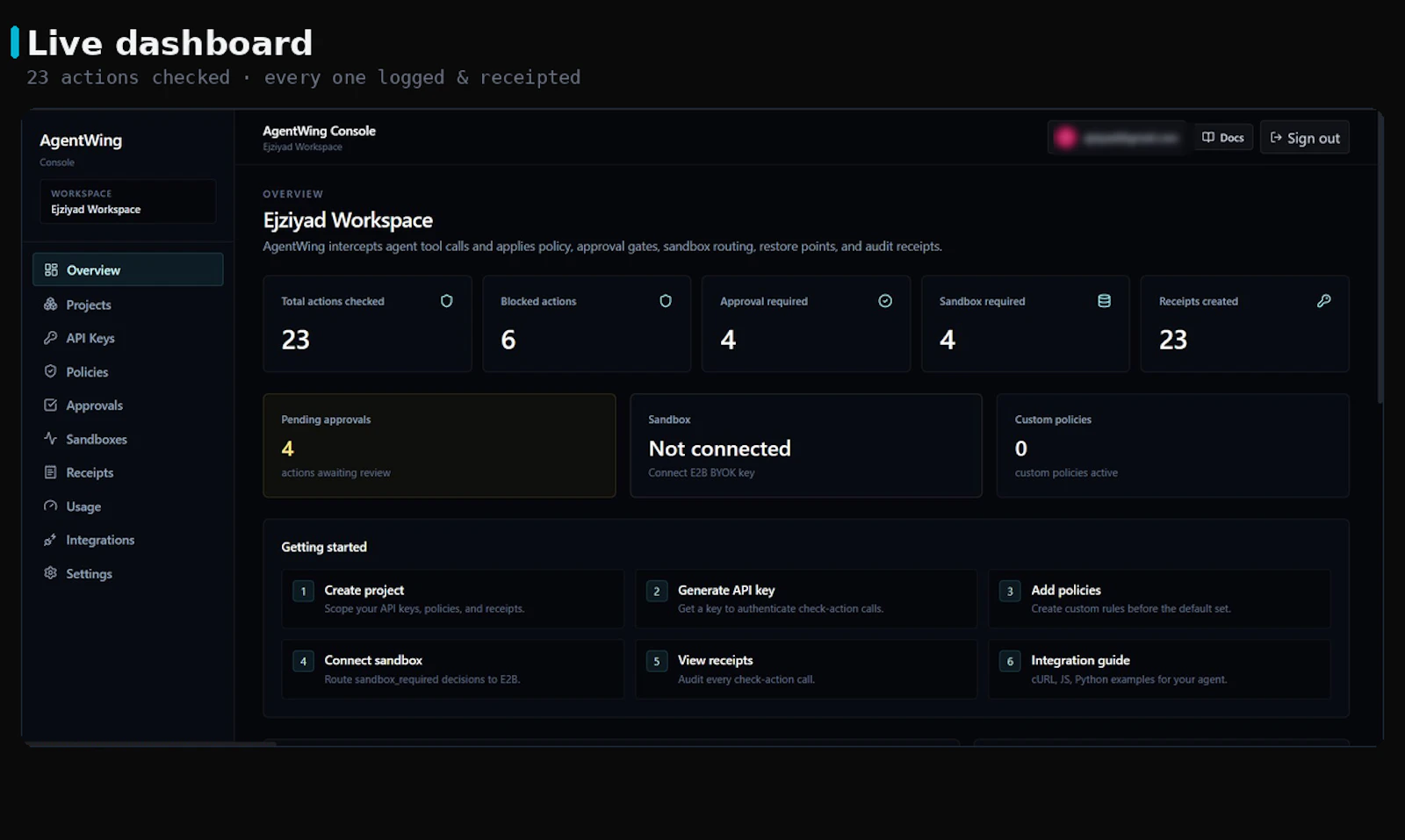Click the Receipts created card
The image size is (1405, 840).
pyautogui.click(x=1245, y=324)
